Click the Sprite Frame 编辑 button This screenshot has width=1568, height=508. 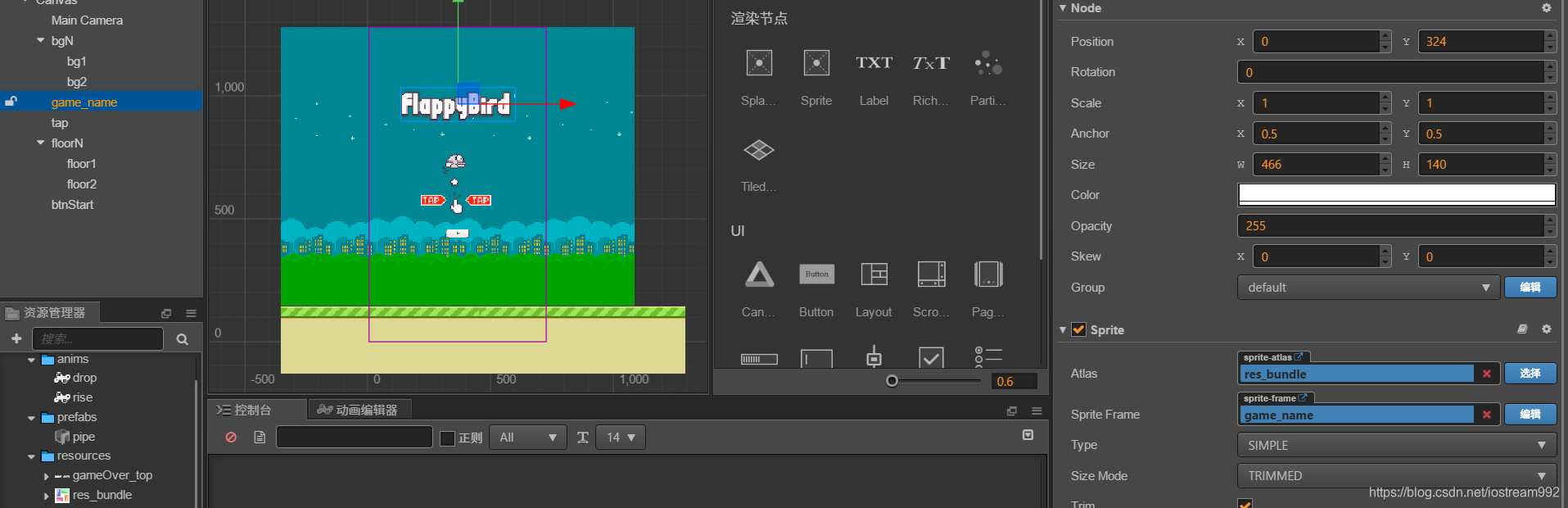1530,415
